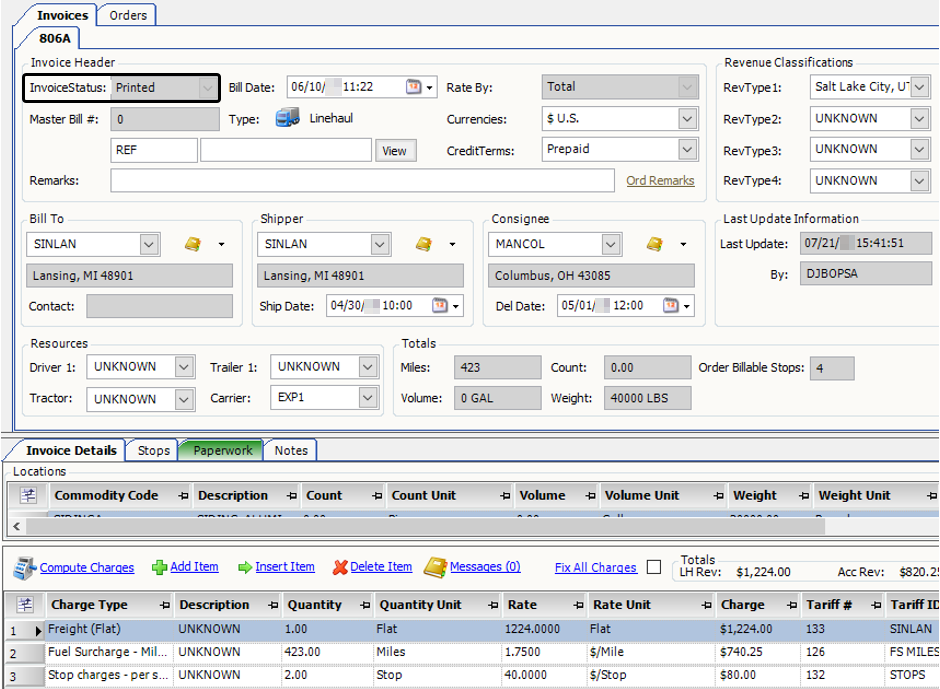This screenshot has height=689, width=940.
Task: Click the Locations grid column chooser icon
Action: (x=28, y=495)
